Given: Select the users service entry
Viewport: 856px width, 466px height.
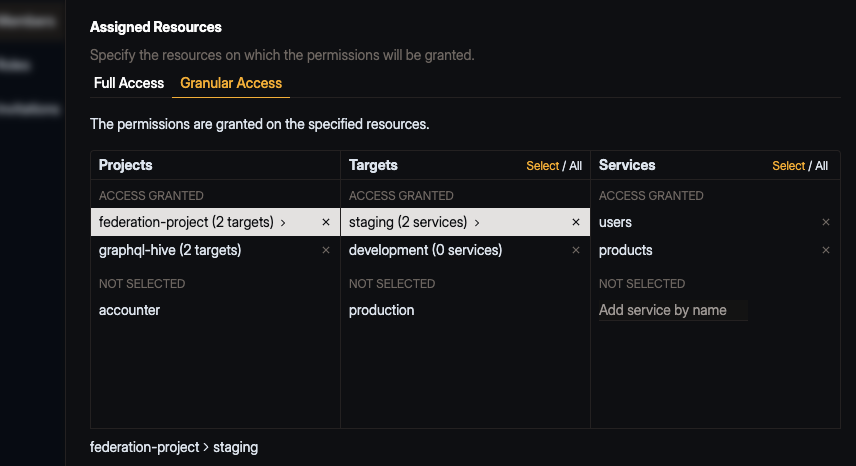Looking at the screenshot, I should pos(616,222).
